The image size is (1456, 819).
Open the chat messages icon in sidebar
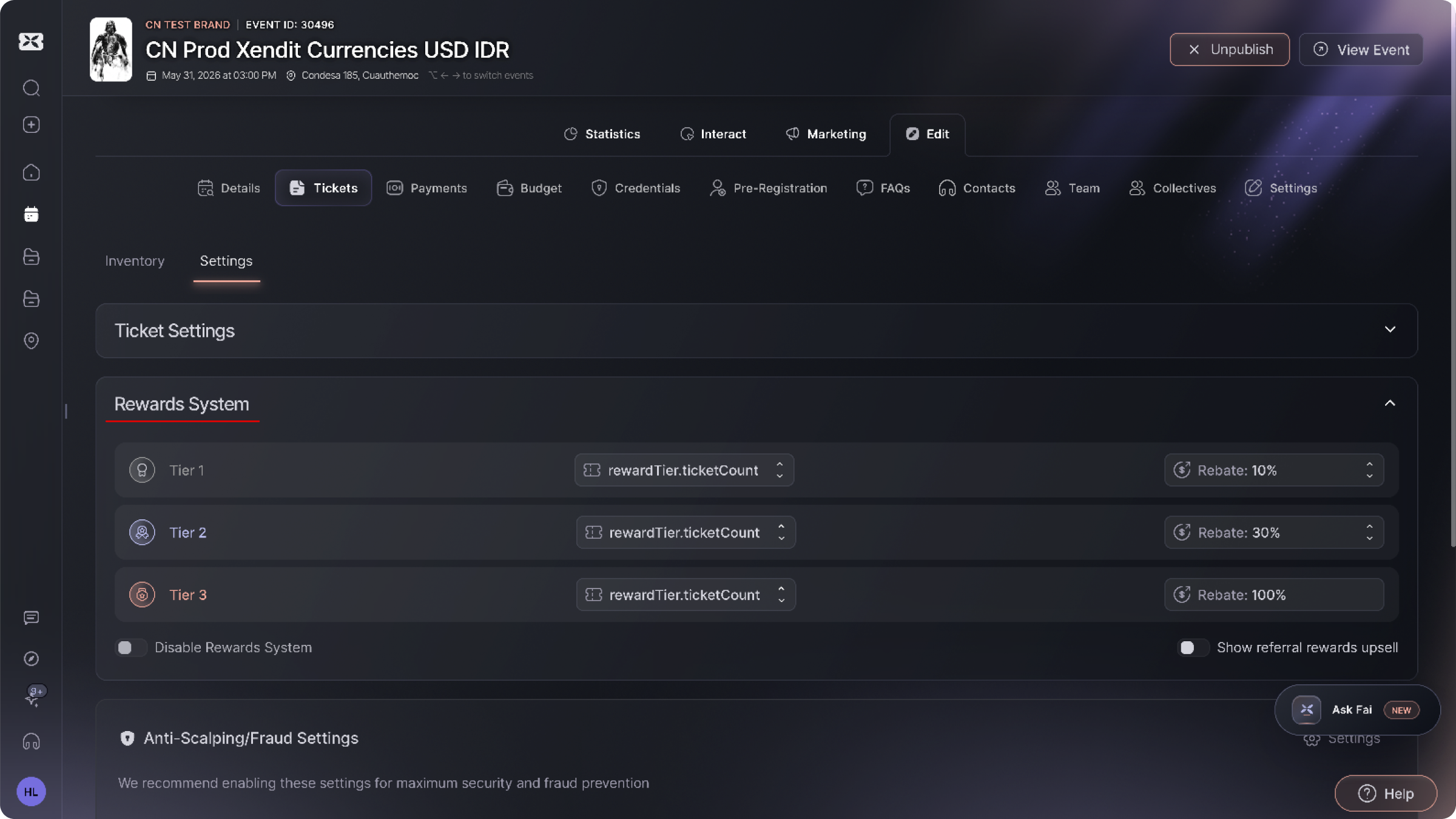32,618
